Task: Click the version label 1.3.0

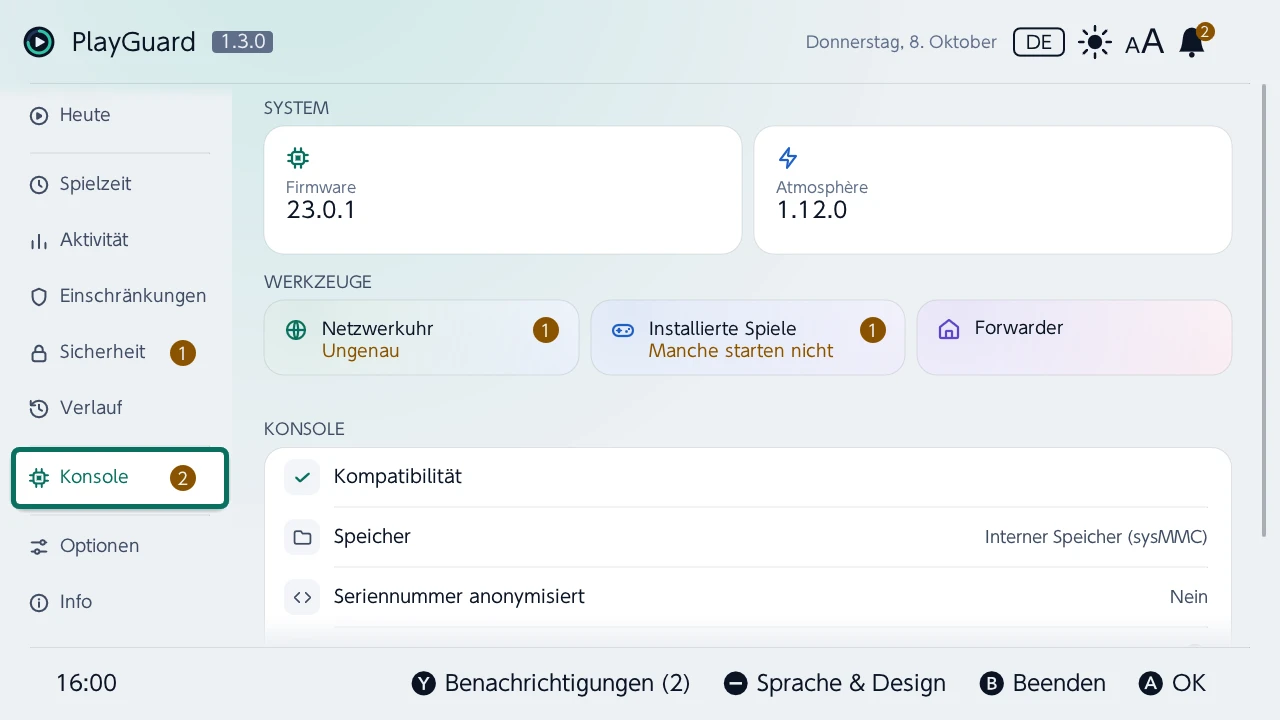Action: click(242, 42)
